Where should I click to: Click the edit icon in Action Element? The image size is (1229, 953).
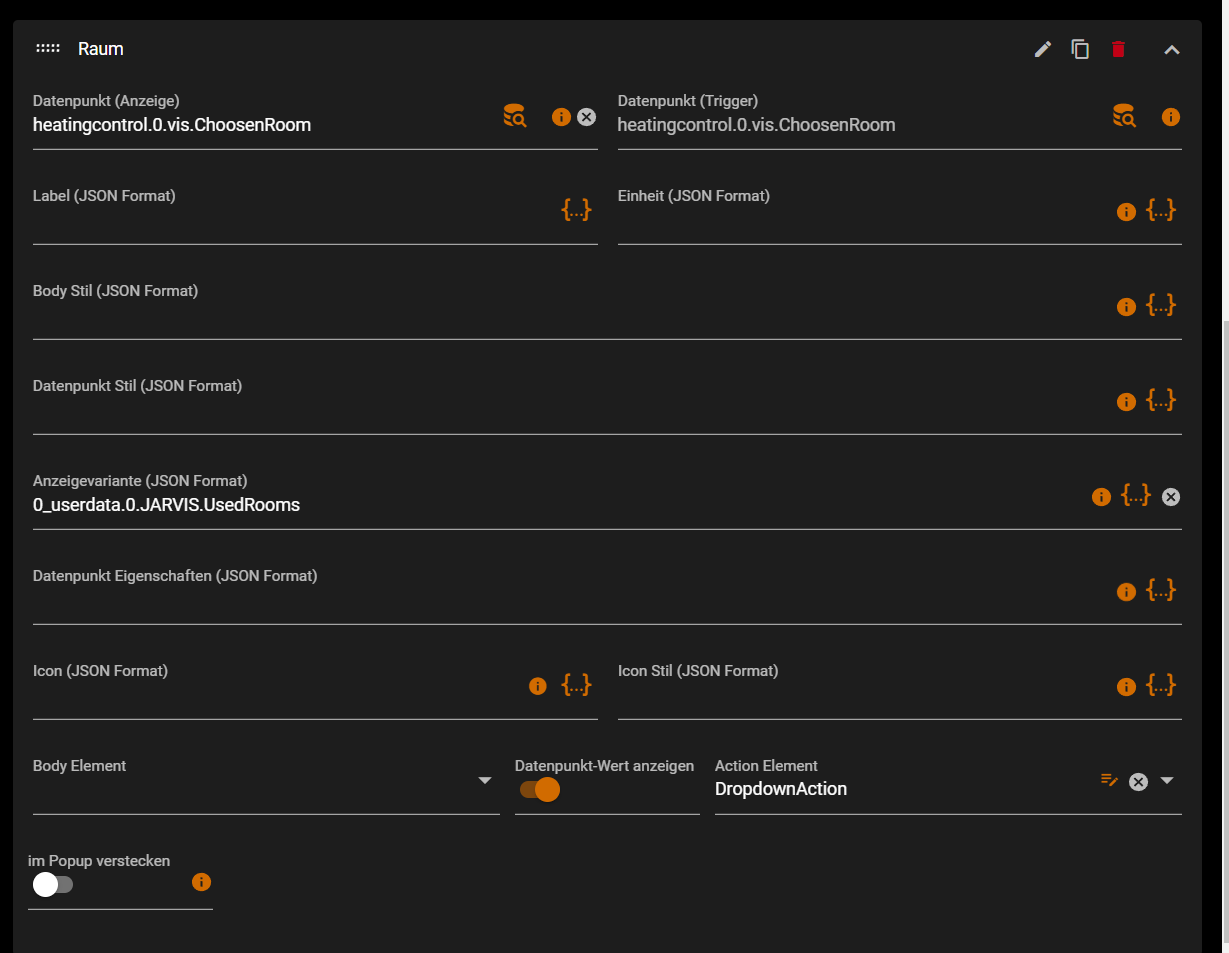pyautogui.click(x=1109, y=780)
